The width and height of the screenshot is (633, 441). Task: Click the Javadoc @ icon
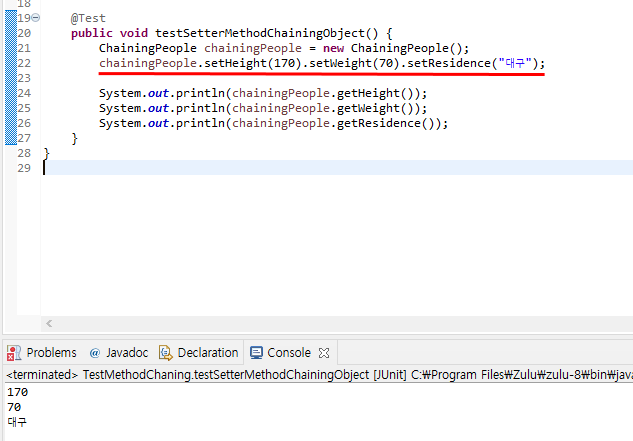94,353
